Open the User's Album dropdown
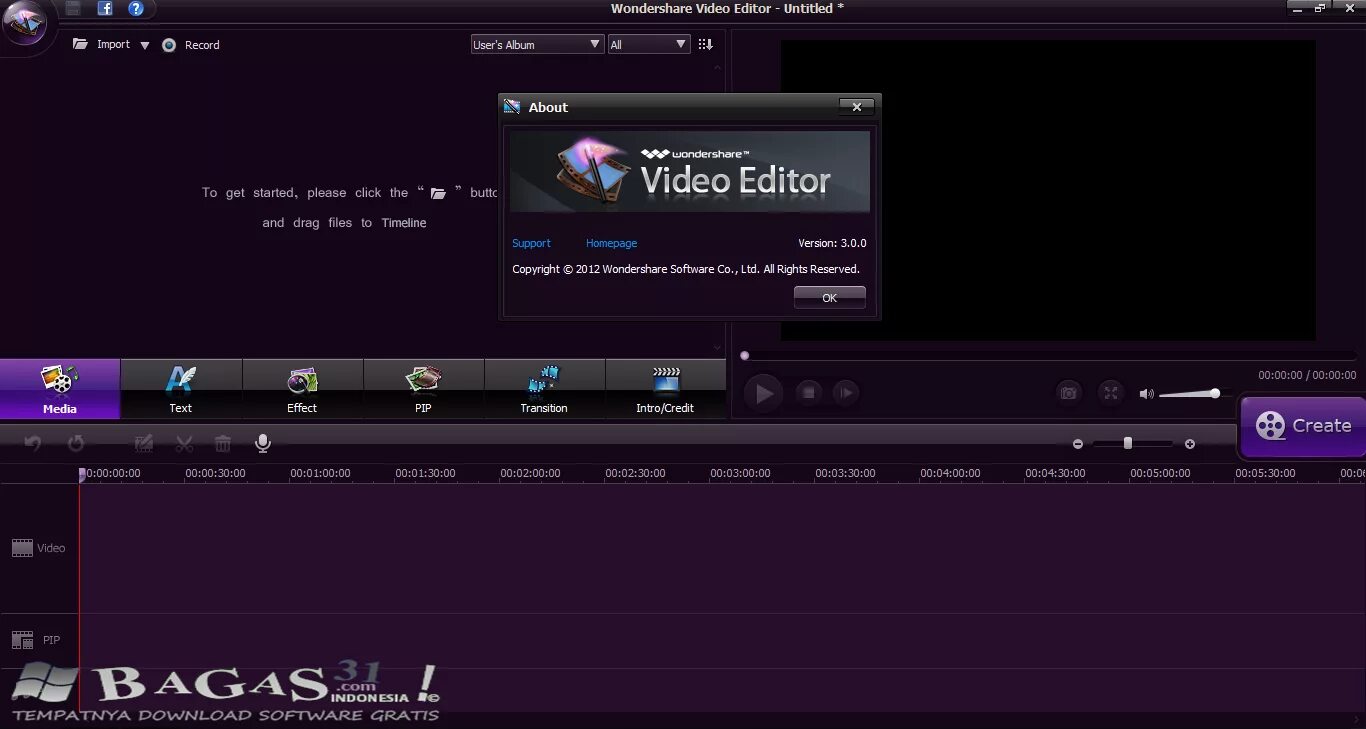 coord(538,44)
